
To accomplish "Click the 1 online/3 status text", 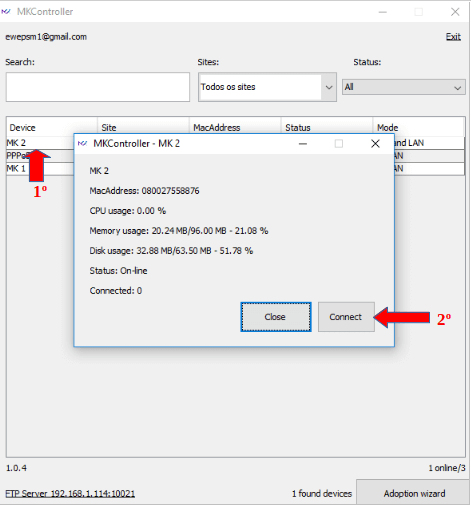I will click(447, 468).
